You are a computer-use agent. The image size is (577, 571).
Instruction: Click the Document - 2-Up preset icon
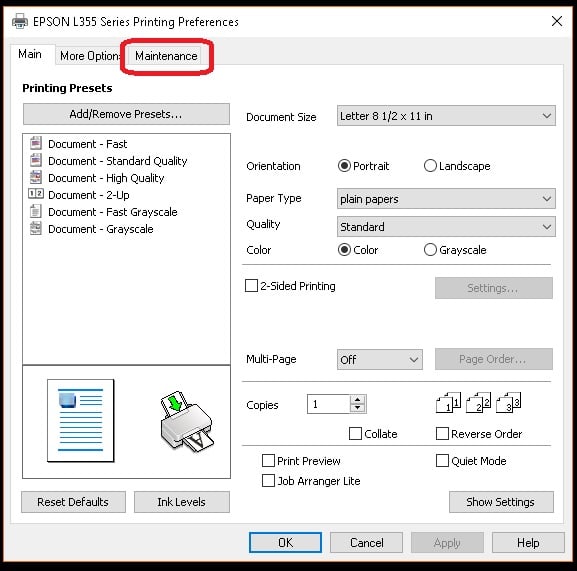pos(36,194)
